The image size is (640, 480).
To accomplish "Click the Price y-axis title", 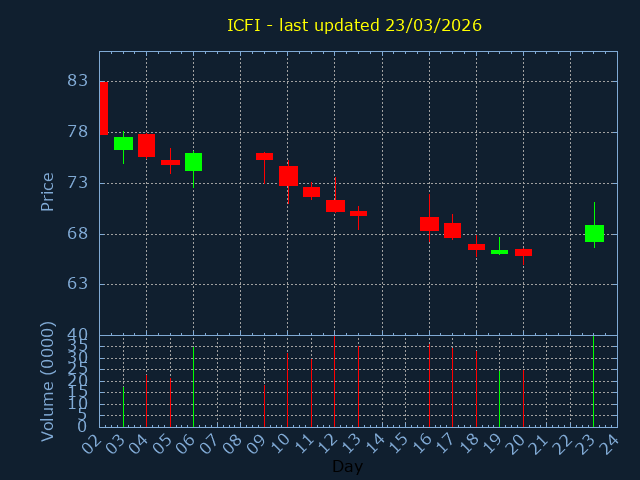I will 47,191.
